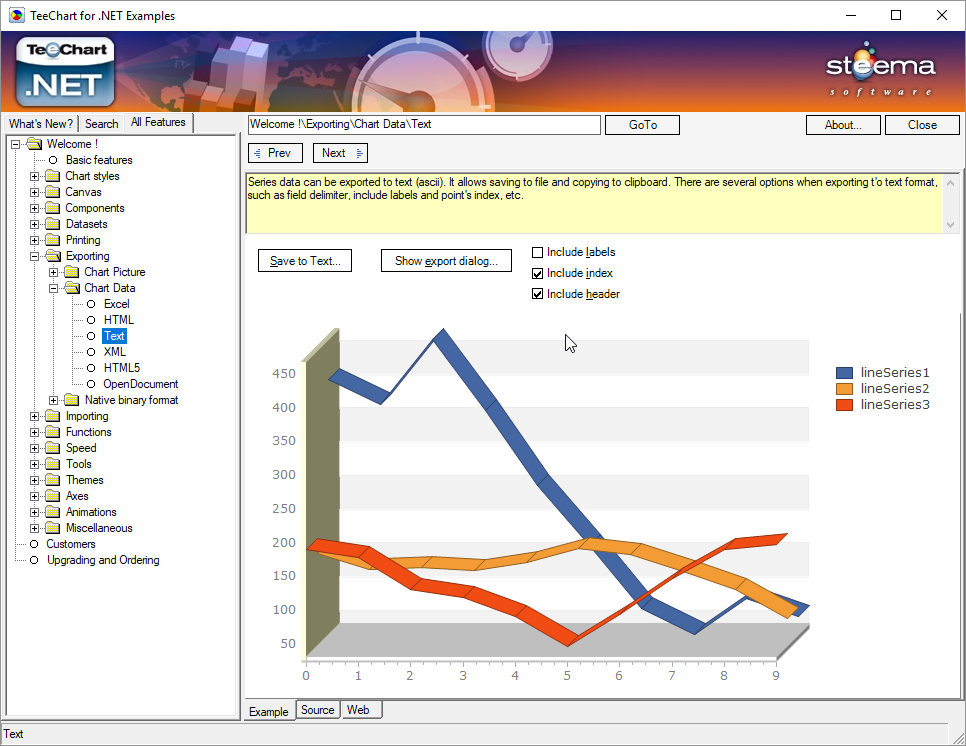966x746 pixels.
Task: Expand the Miscellaneous tree node
Action: (x=34, y=529)
